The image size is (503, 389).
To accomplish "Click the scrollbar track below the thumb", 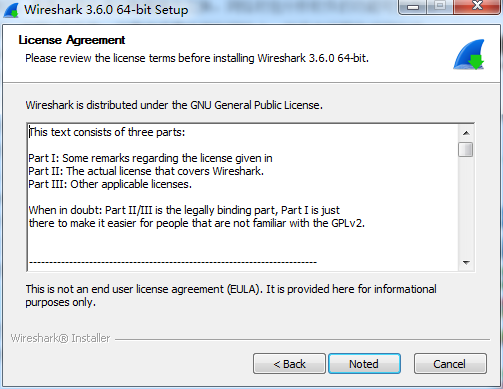I will [x=466, y=206].
